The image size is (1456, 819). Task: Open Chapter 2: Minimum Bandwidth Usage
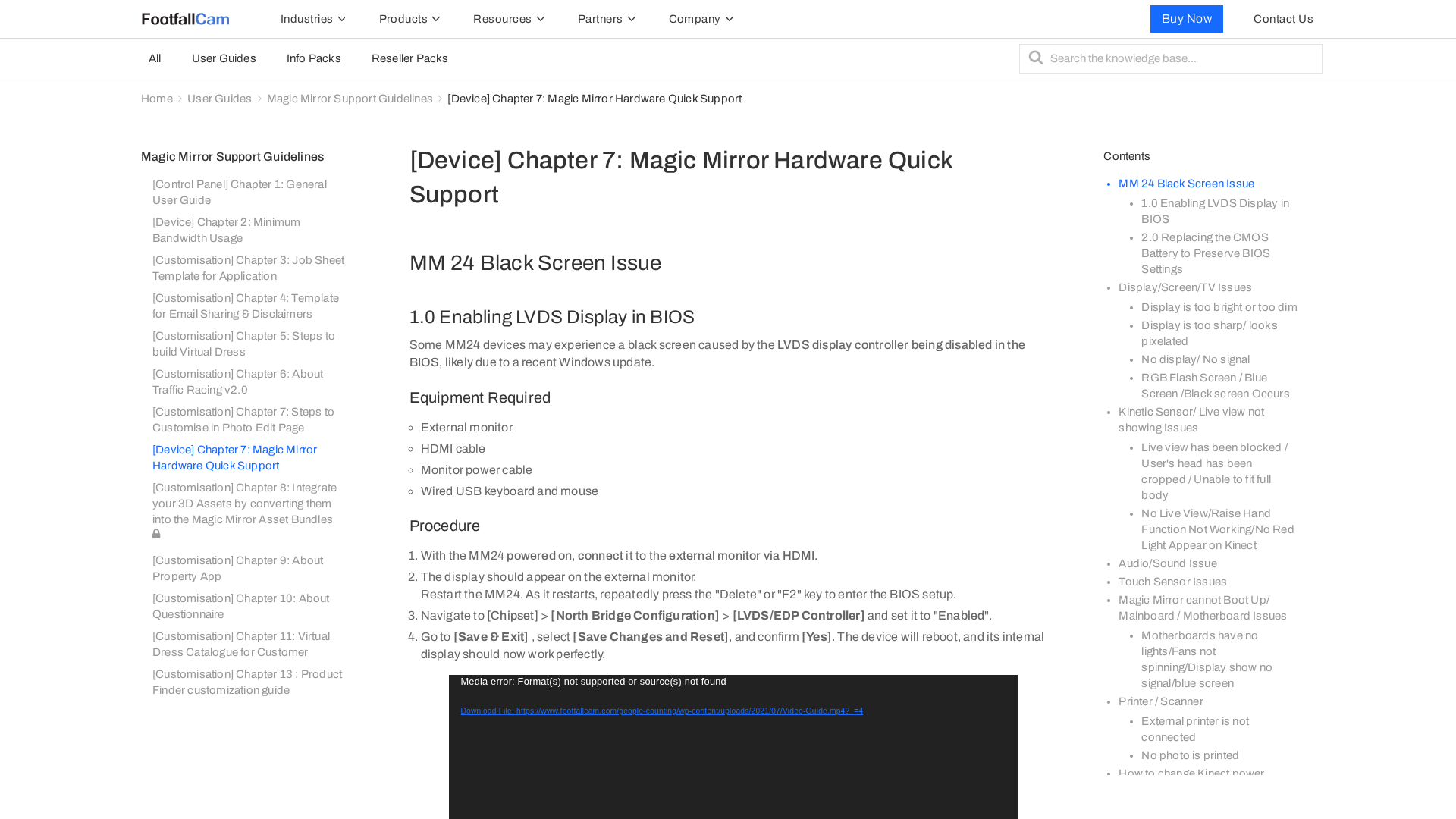(x=226, y=230)
